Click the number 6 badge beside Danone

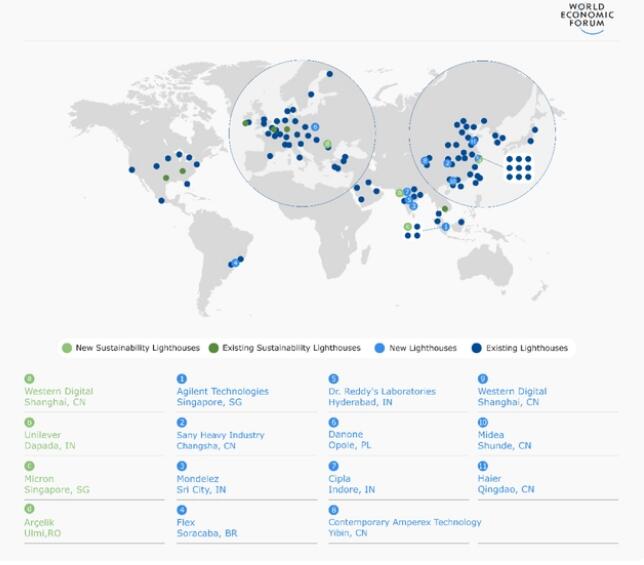(x=333, y=422)
